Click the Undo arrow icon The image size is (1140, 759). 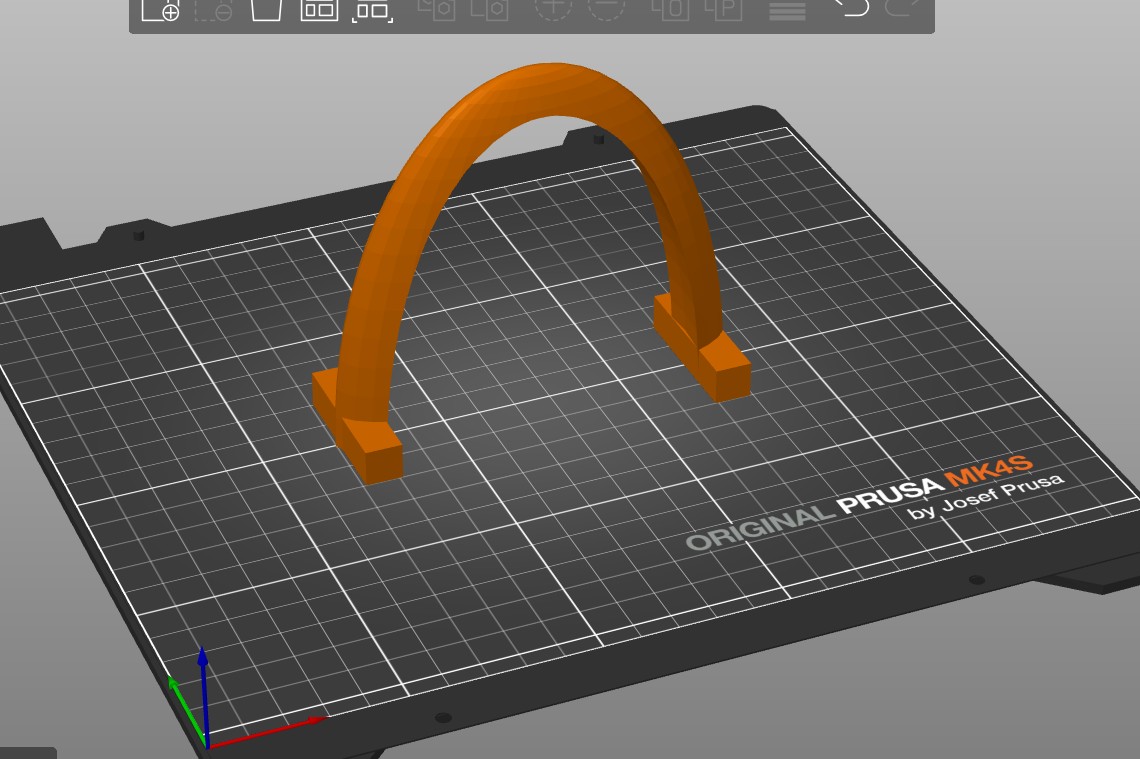click(851, 7)
